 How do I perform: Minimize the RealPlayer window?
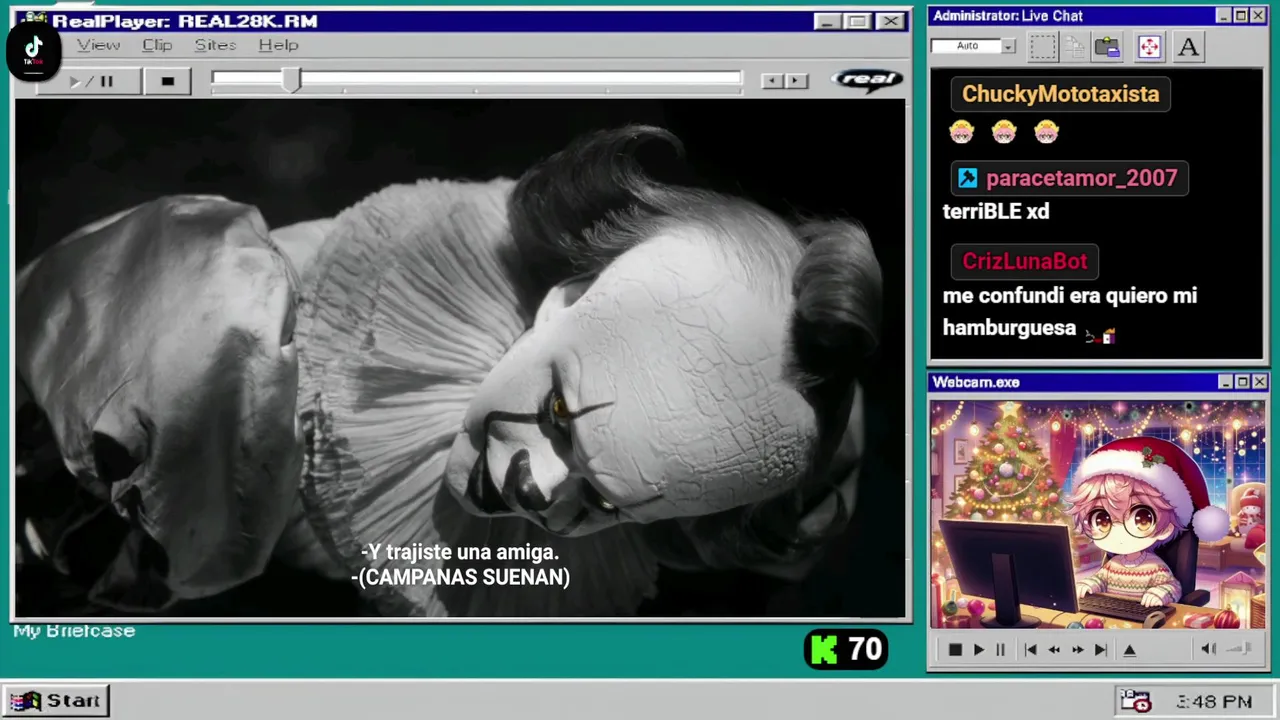pyautogui.click(x=826, y=21)
